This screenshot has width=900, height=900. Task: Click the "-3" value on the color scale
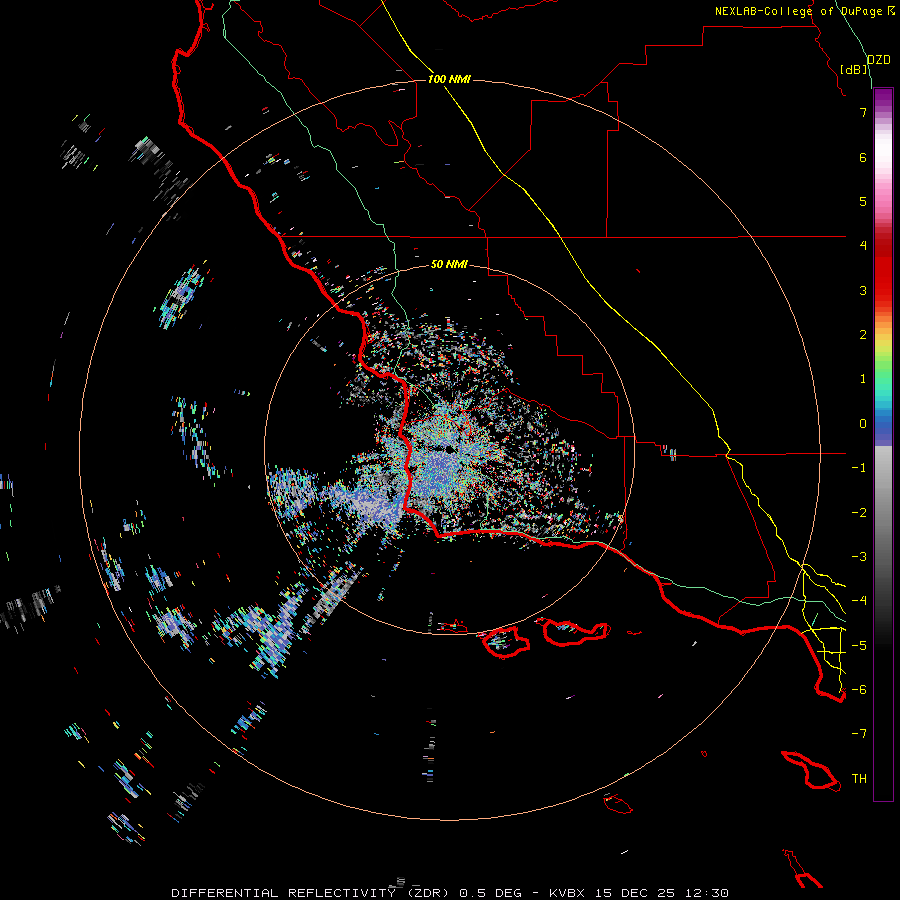(x=859, y=557)
